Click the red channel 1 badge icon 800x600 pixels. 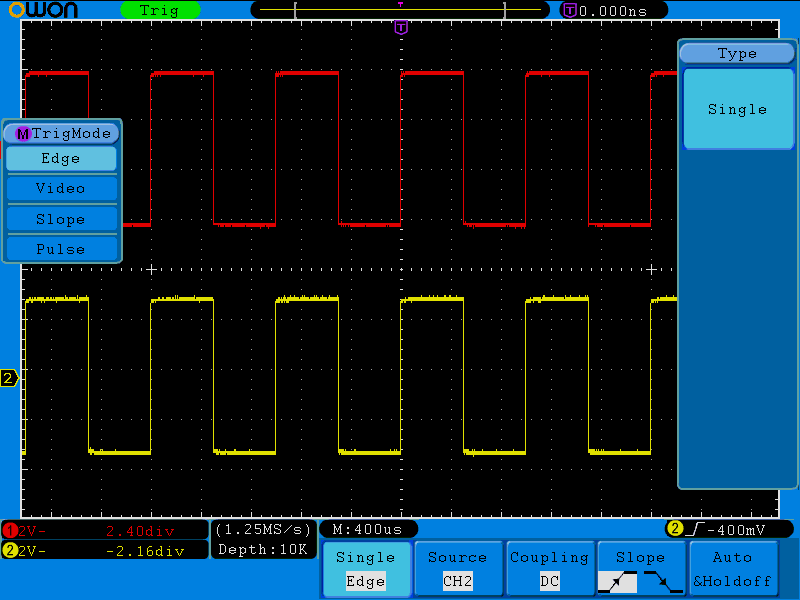tap(9, 530)
